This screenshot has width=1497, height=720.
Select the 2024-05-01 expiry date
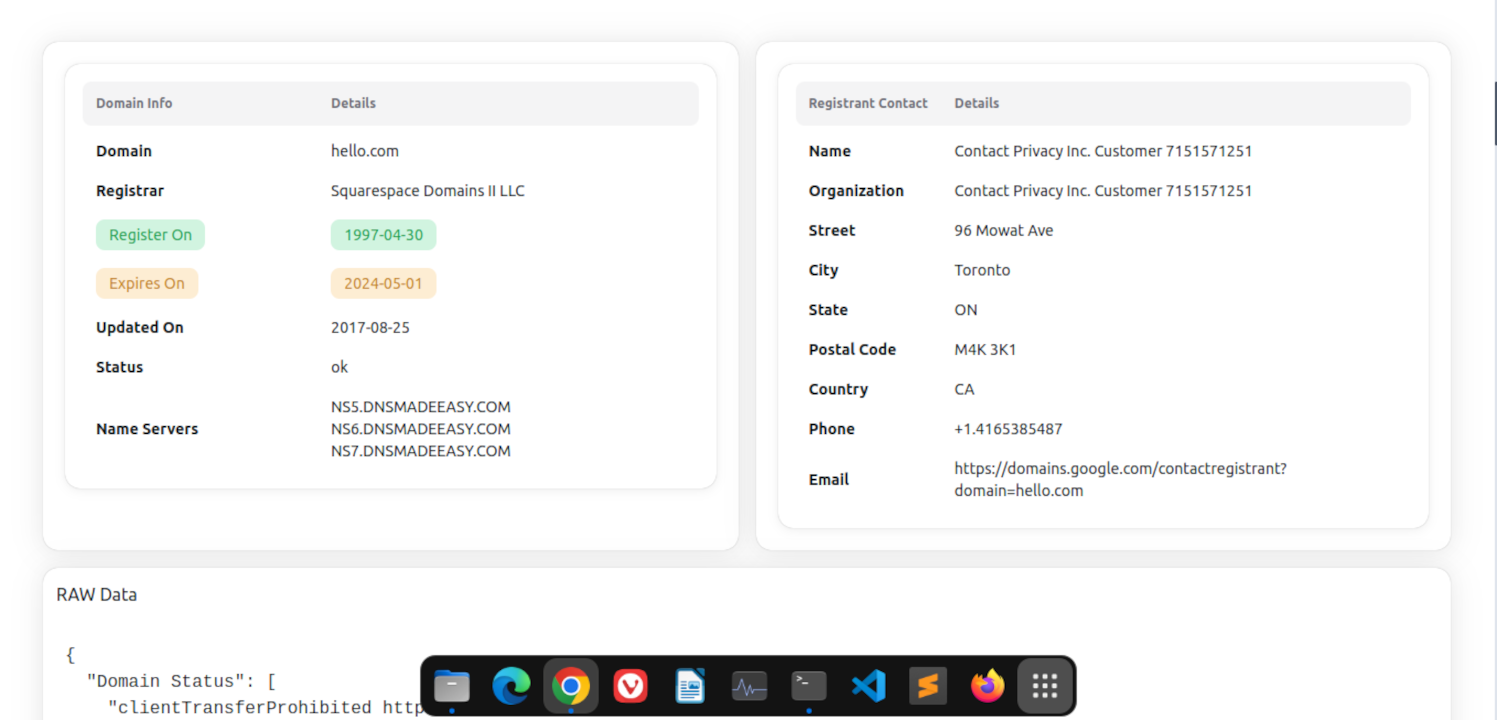point(383,283)
